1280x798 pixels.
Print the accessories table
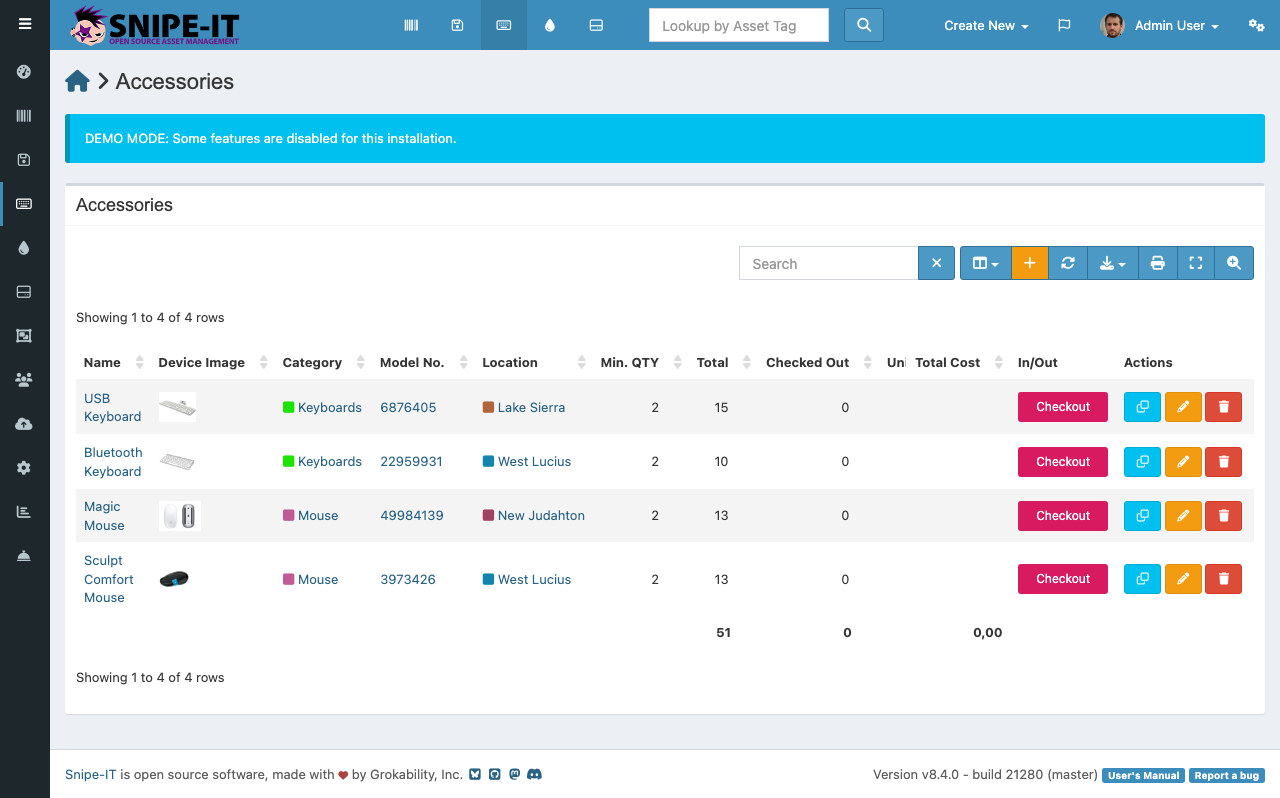[x=1158, y=263]
